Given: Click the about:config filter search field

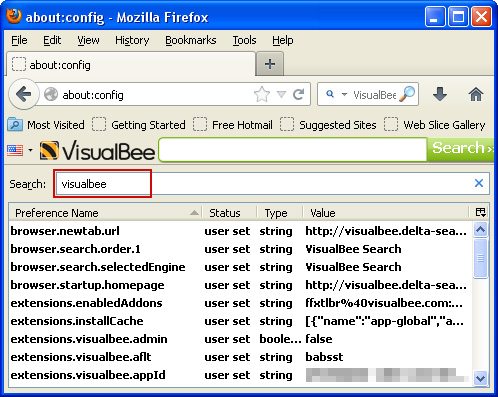Looking at the screenshot, I should 273,183.
